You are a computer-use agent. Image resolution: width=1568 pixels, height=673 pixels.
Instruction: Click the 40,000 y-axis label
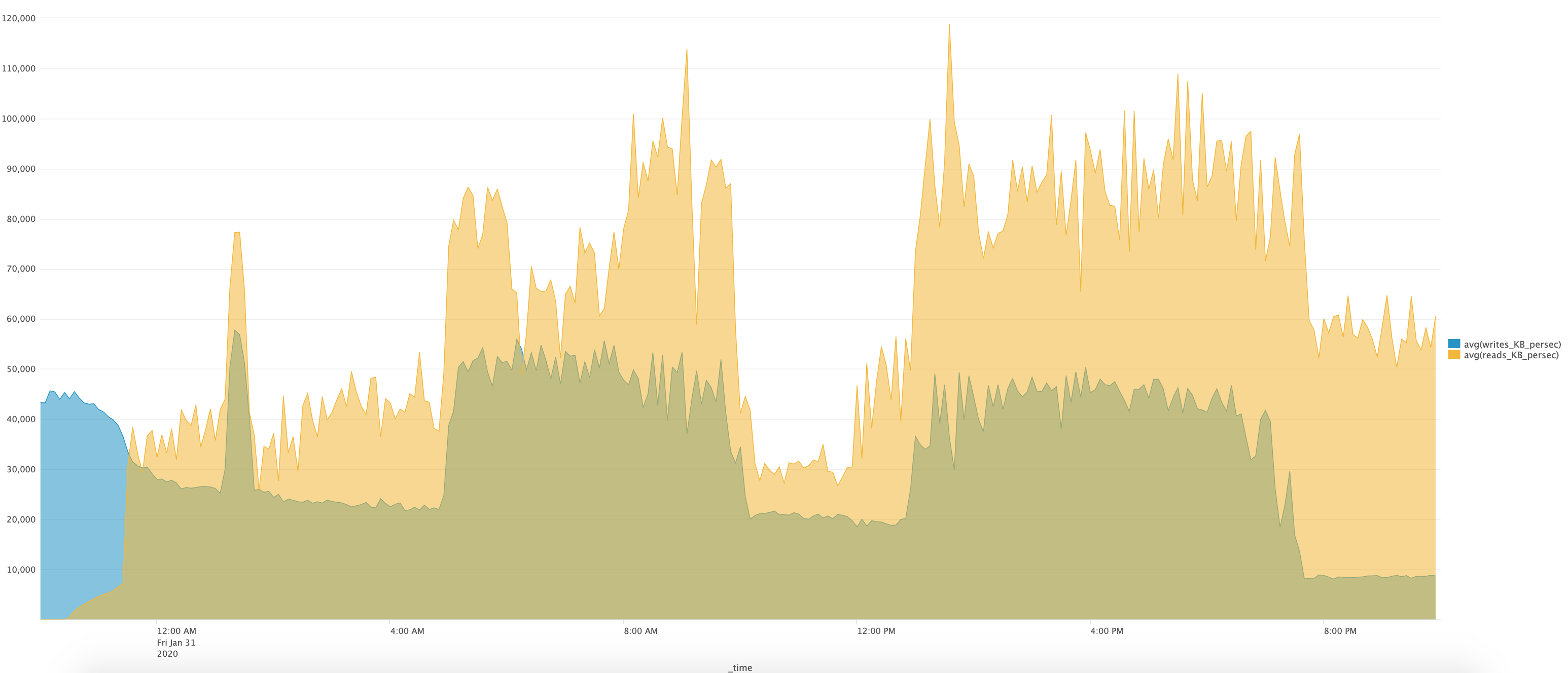(x=21, y=419)
